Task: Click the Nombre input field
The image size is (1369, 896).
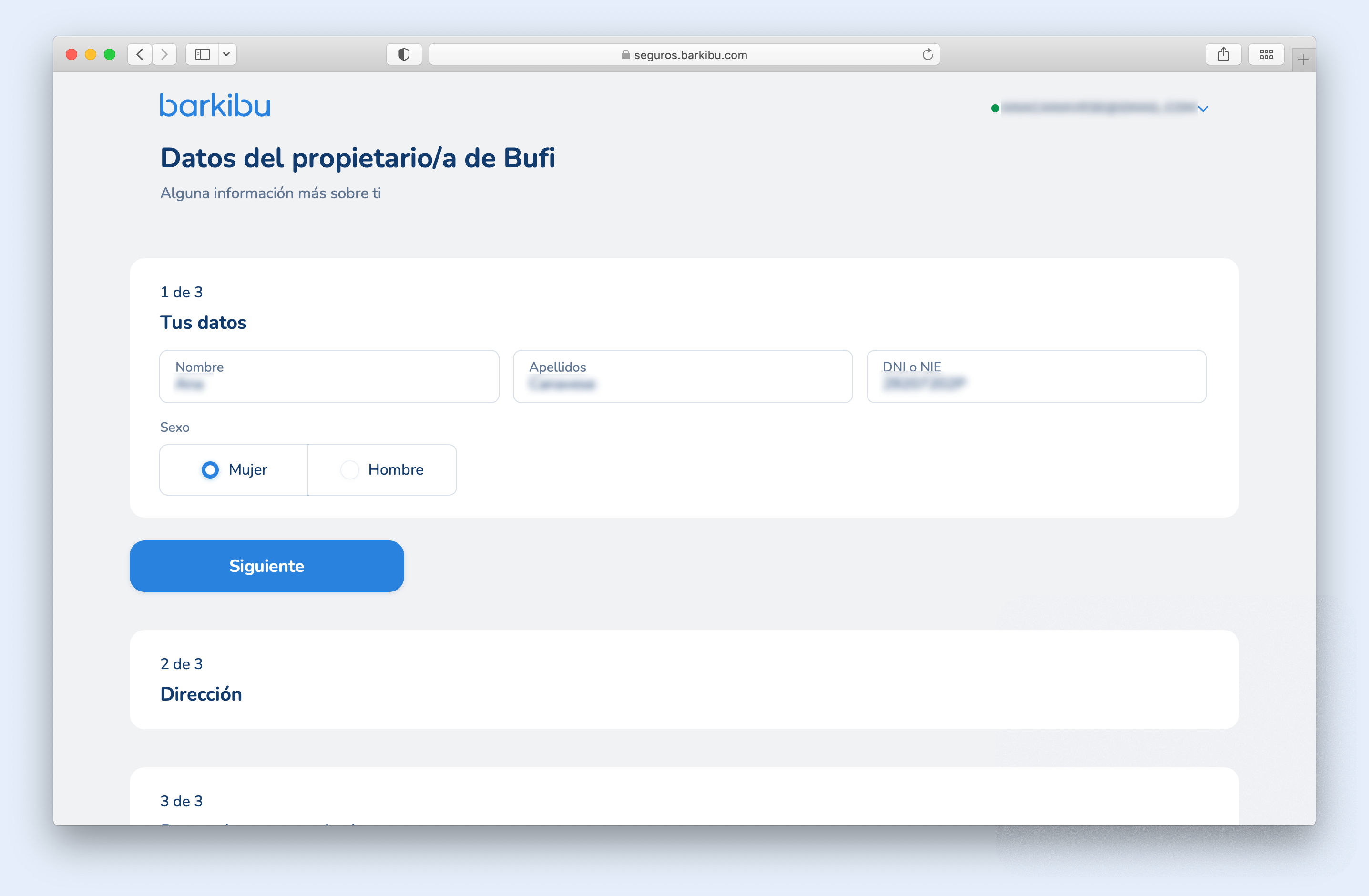Action: point(329,377)
